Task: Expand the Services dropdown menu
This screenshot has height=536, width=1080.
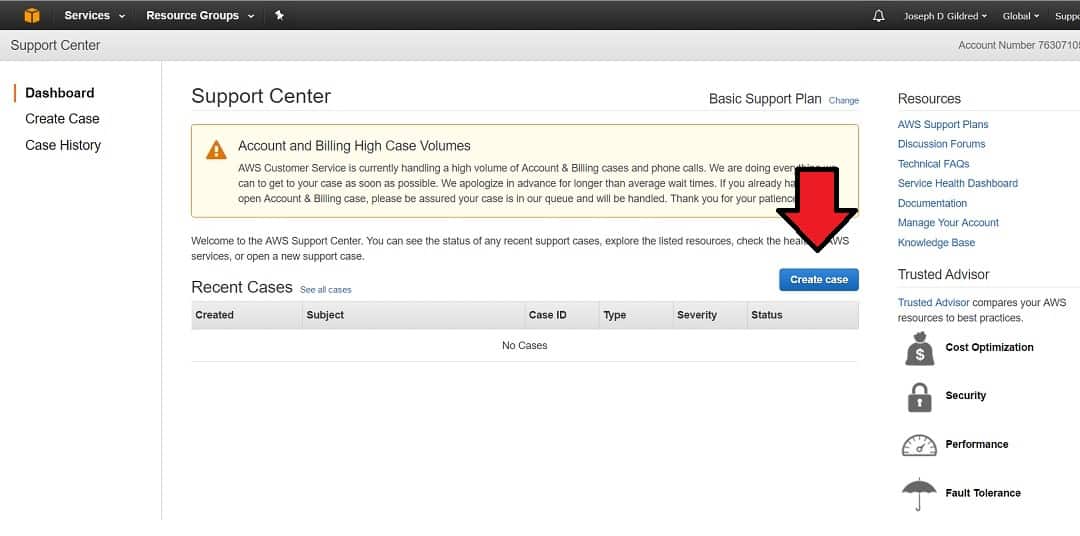Action: point(95,15)
